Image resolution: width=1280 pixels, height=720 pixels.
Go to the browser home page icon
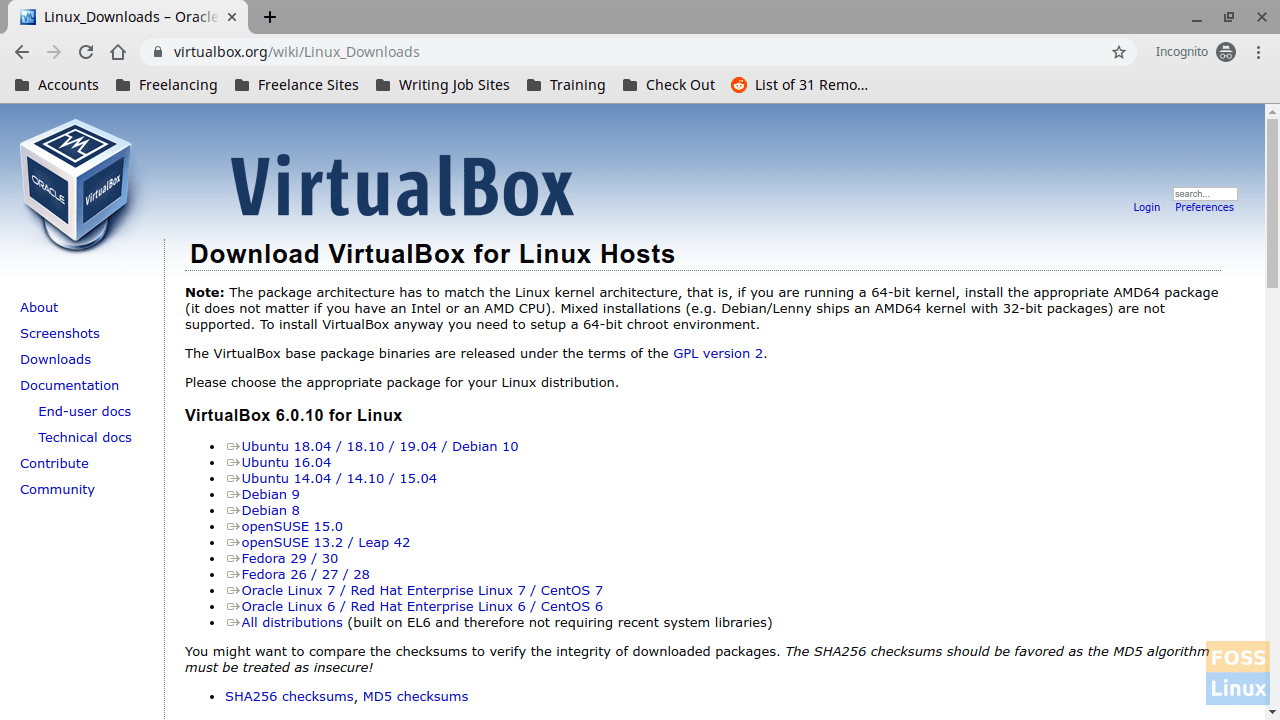118,52
